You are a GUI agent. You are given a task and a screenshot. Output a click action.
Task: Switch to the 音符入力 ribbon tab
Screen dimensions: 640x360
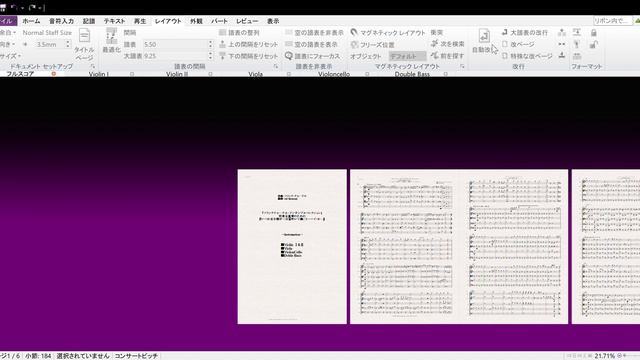62,21
